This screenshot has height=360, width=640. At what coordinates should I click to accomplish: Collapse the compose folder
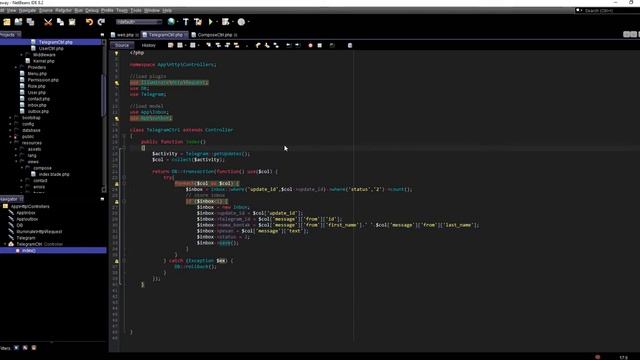click(x=22, y=168)
